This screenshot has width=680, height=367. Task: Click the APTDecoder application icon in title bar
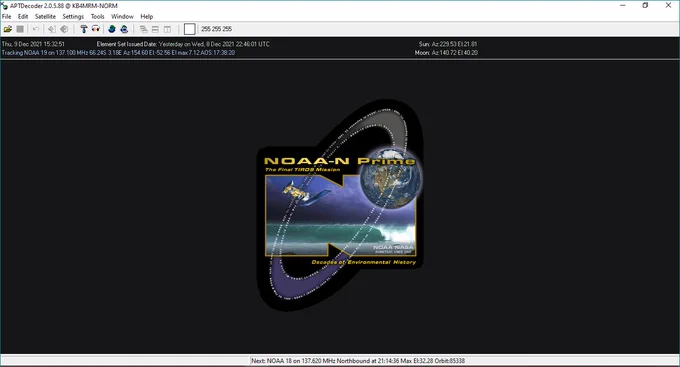4,6
